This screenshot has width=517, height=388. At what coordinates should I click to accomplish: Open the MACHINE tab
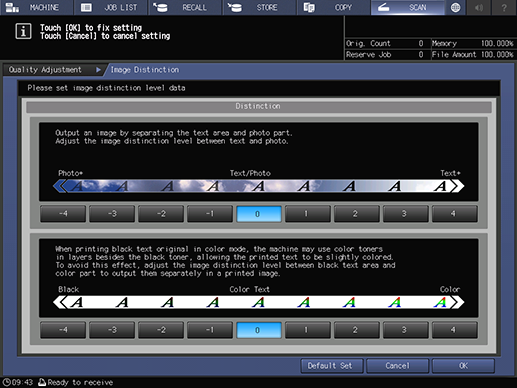tap(36, 7)
